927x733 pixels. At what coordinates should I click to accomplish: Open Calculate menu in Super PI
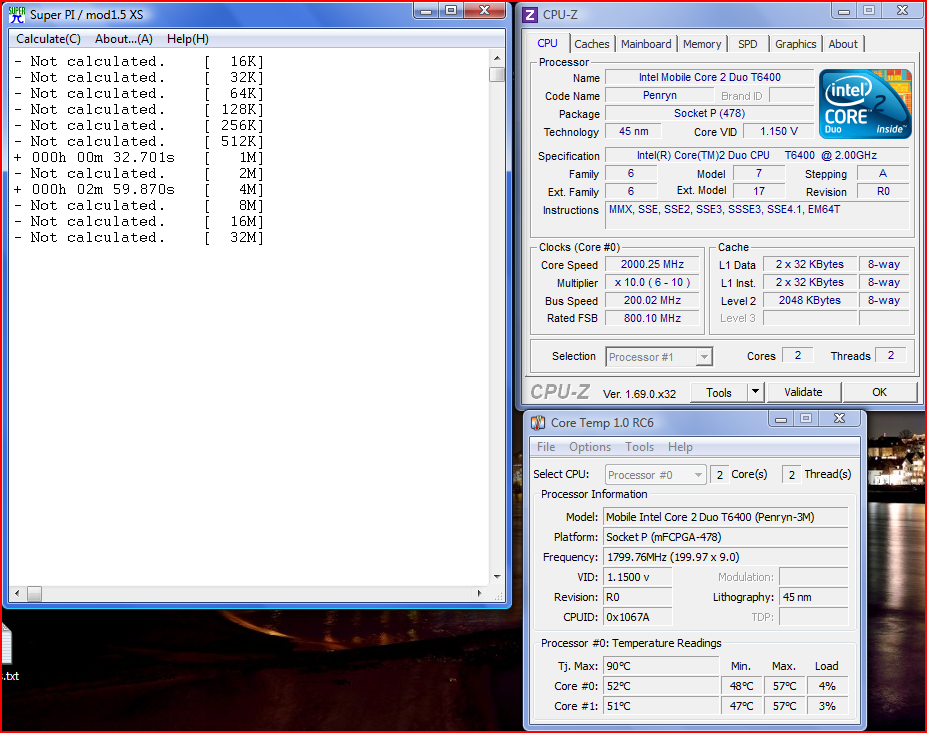48,39
